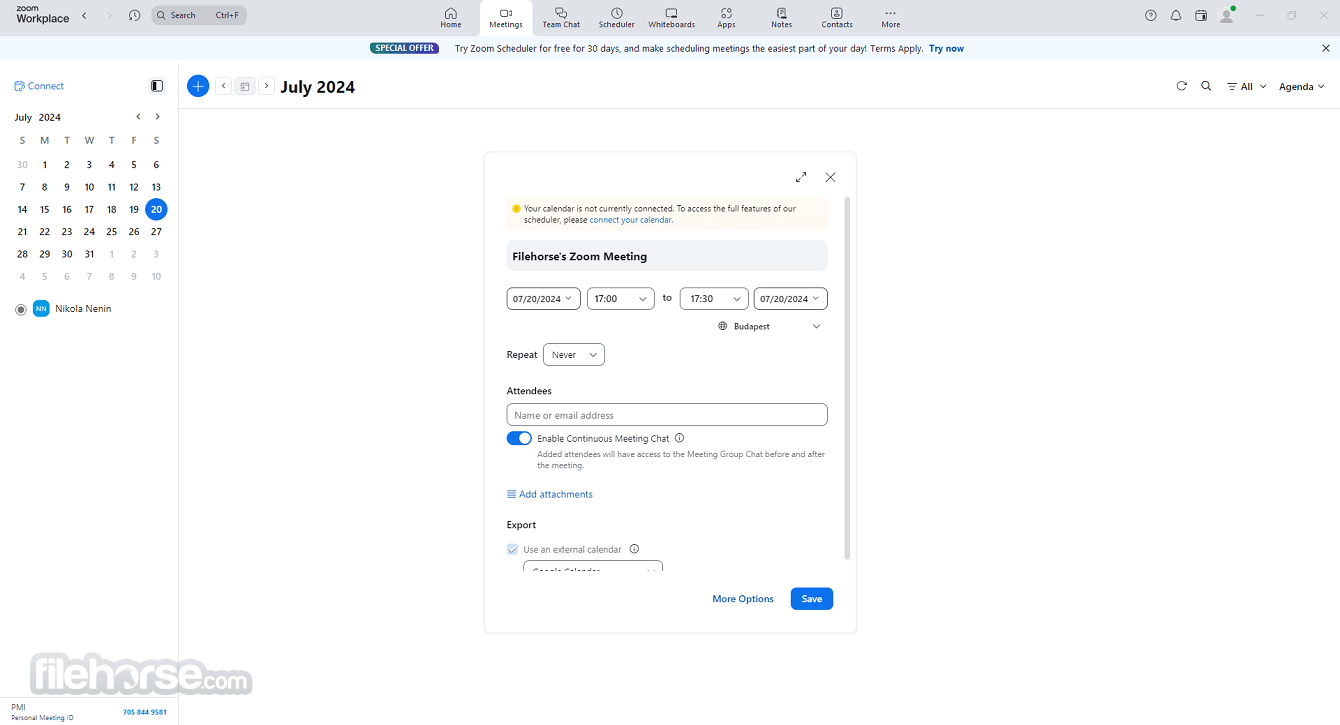Show info about Continuous Meeting Chat
This screenshot has height=725, width=1340.
(680, 438)
